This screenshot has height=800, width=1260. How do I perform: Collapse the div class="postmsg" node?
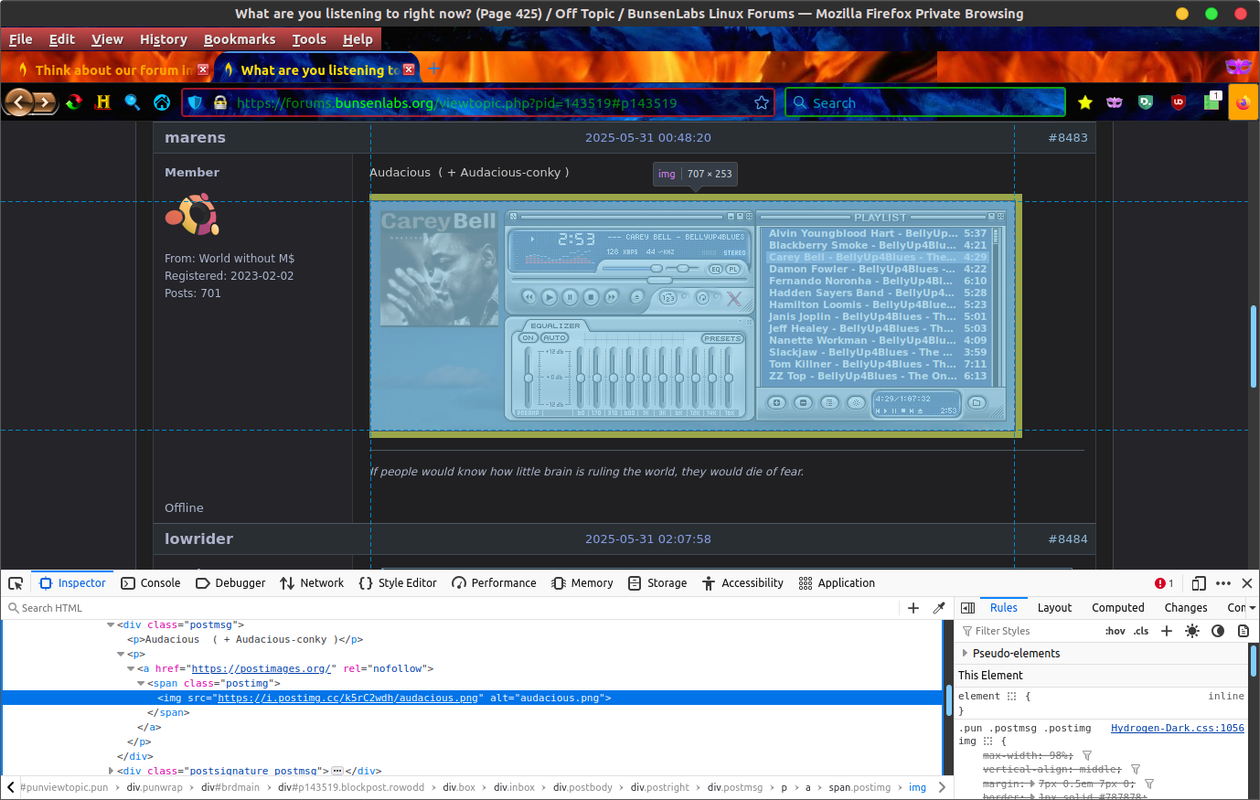(x=111, y=625)
